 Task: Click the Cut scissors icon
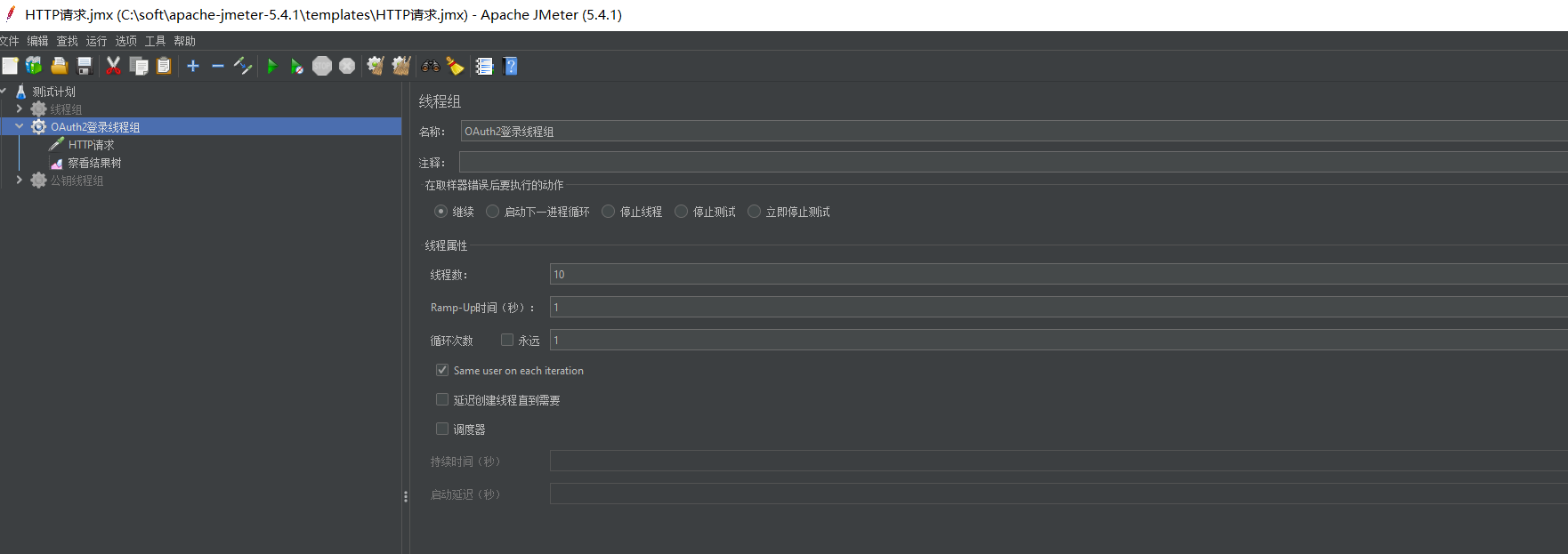[113, 66]
